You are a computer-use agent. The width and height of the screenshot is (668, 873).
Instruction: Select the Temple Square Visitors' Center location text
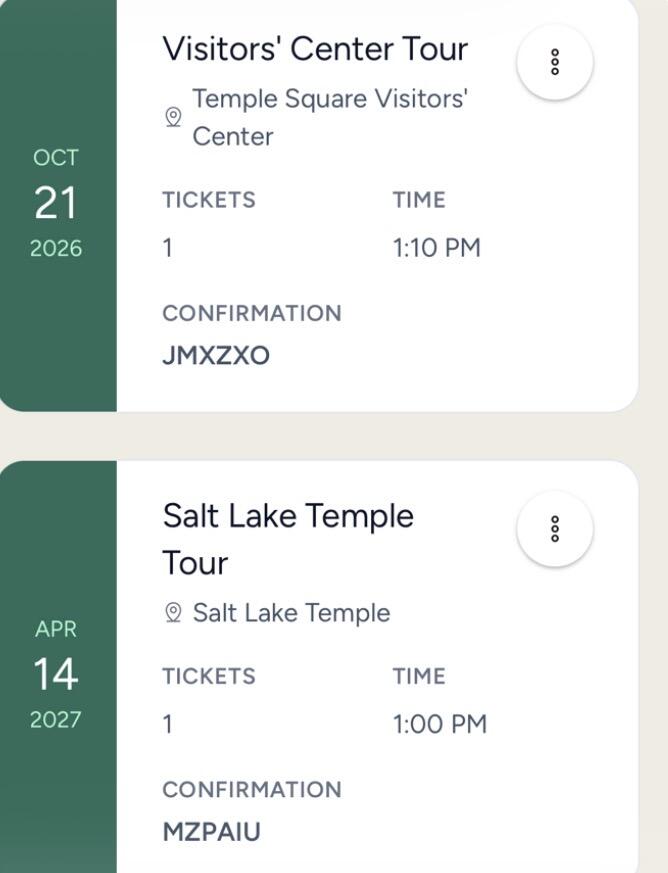[x=330, y=117]
